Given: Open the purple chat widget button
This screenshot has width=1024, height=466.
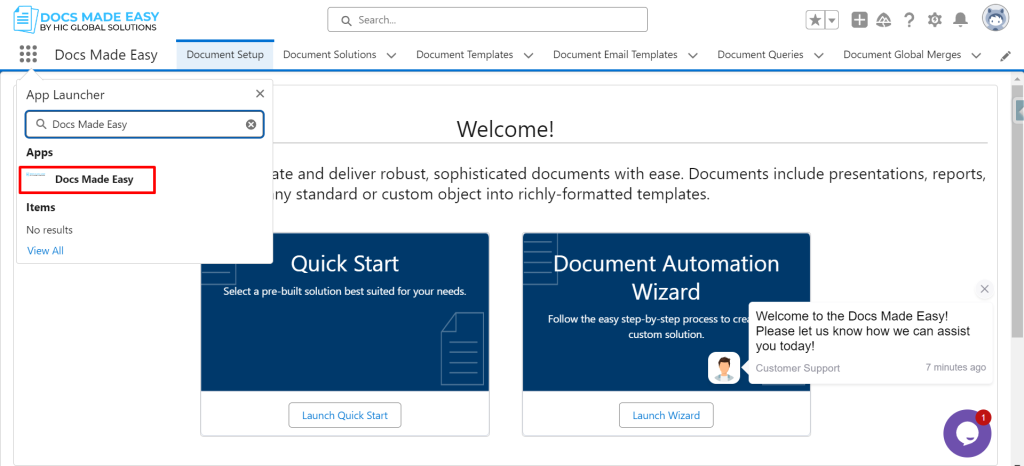Looking at the screenshot, I should click(967, 433).
